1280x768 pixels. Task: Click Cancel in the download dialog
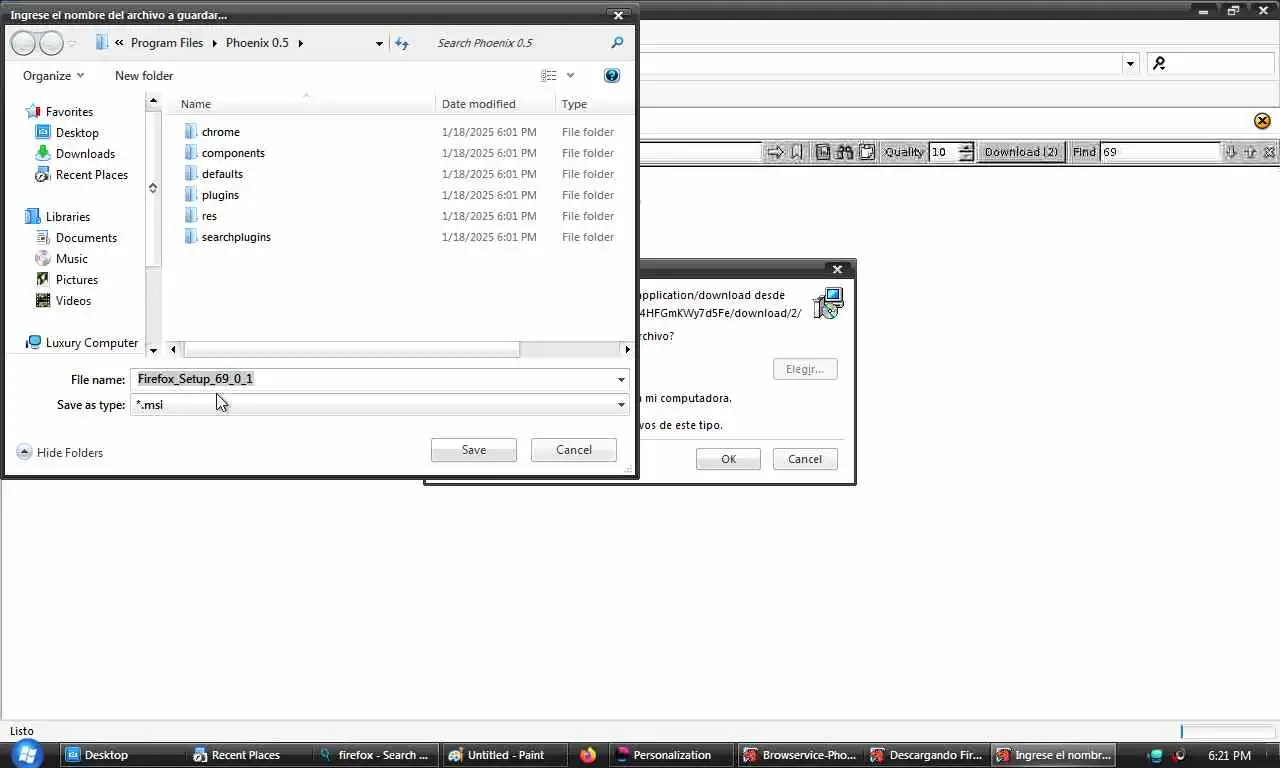[805, 459]
